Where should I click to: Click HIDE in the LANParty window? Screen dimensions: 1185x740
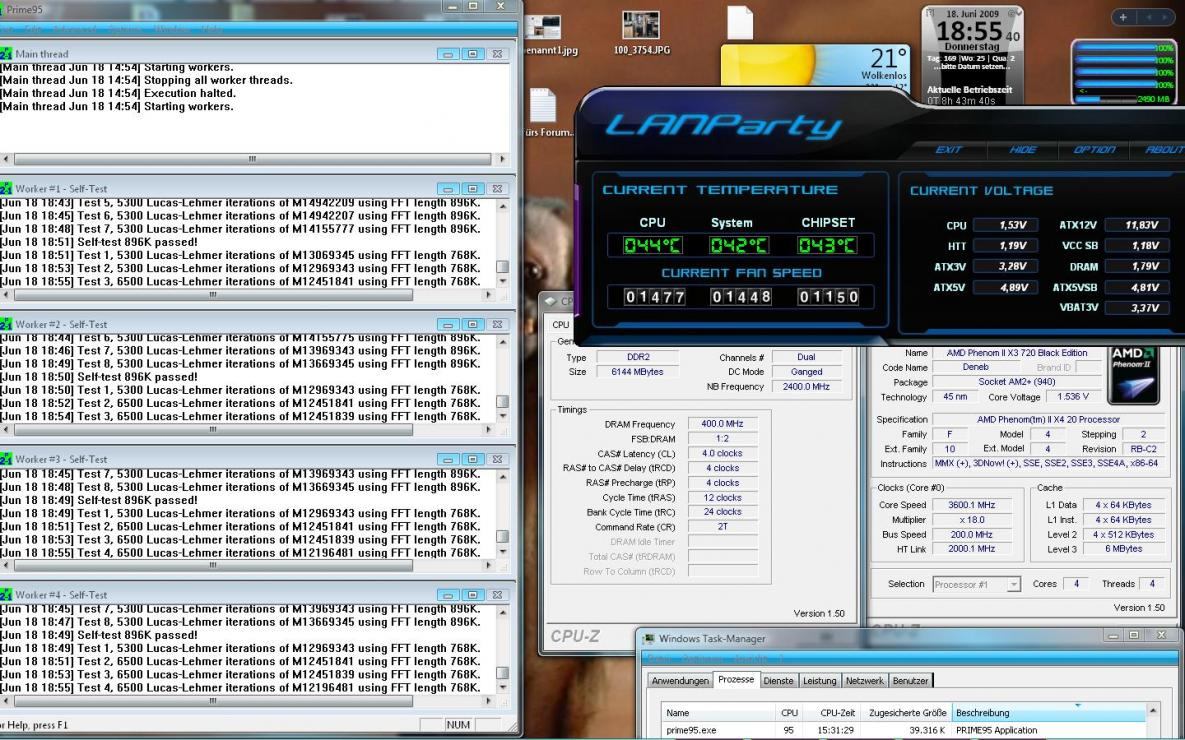click(1023, 150)
